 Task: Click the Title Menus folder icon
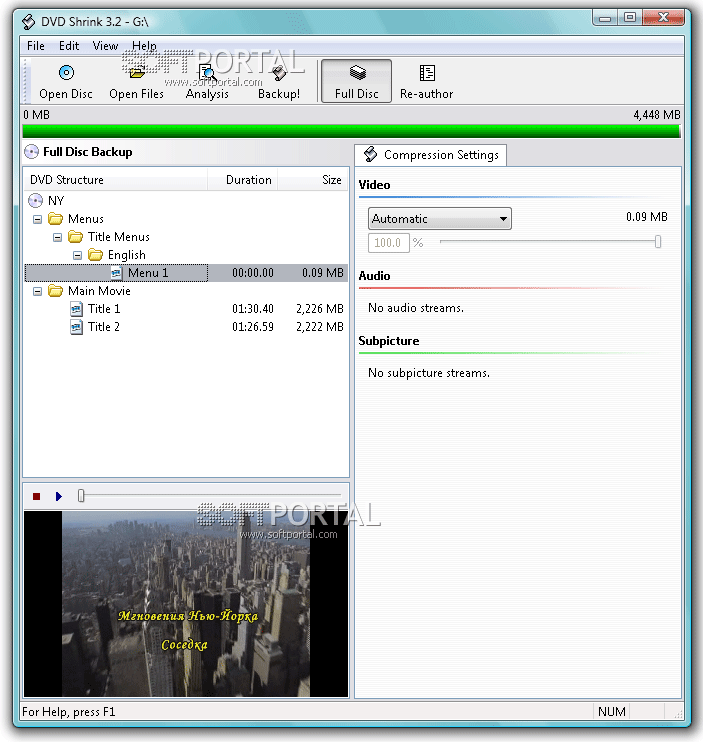pos(75,237)
